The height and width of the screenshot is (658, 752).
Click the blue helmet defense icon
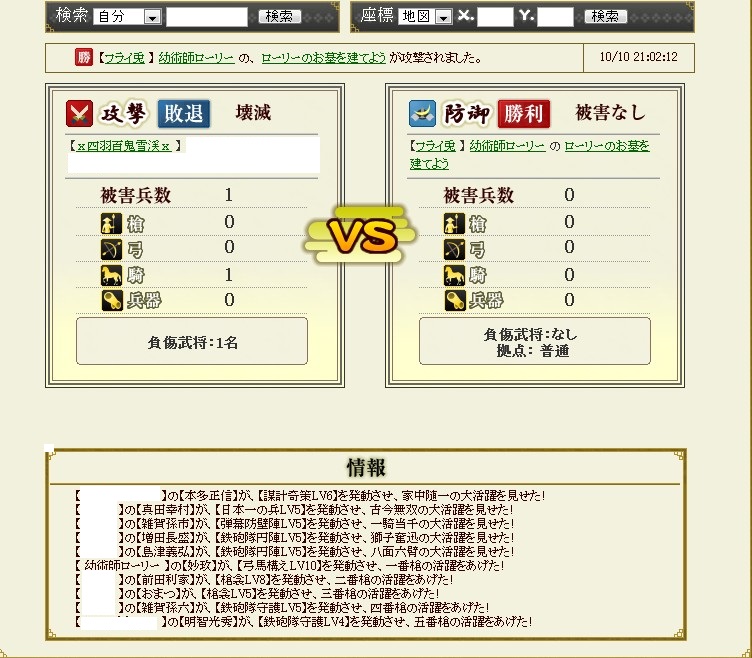coord(422,113)
